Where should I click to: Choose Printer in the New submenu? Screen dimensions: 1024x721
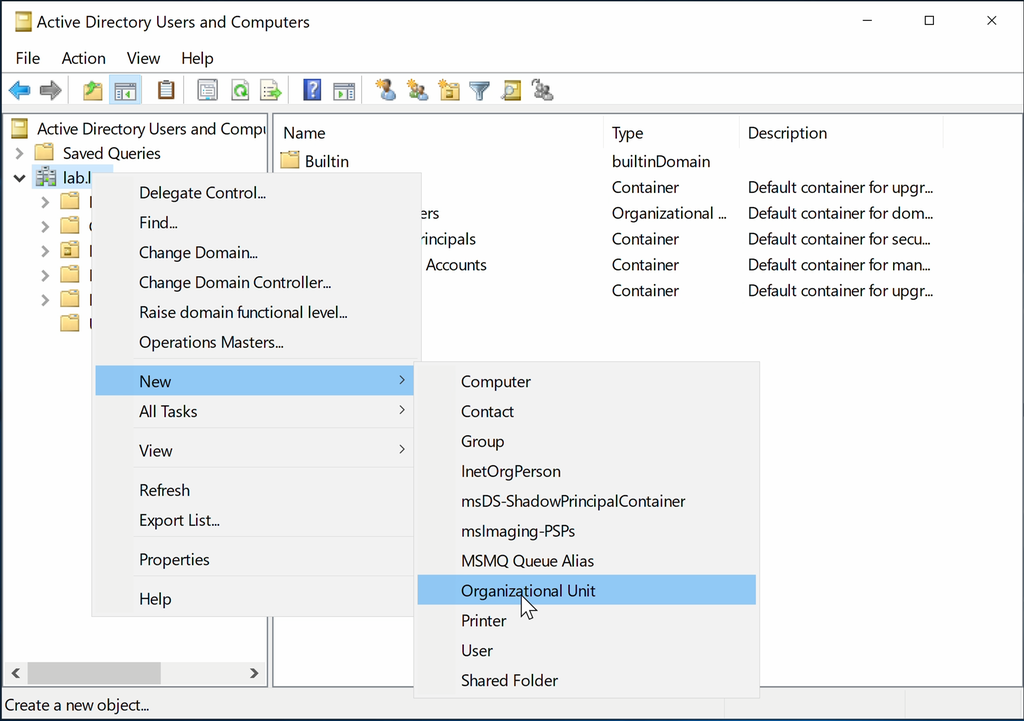tap(483, 620)
